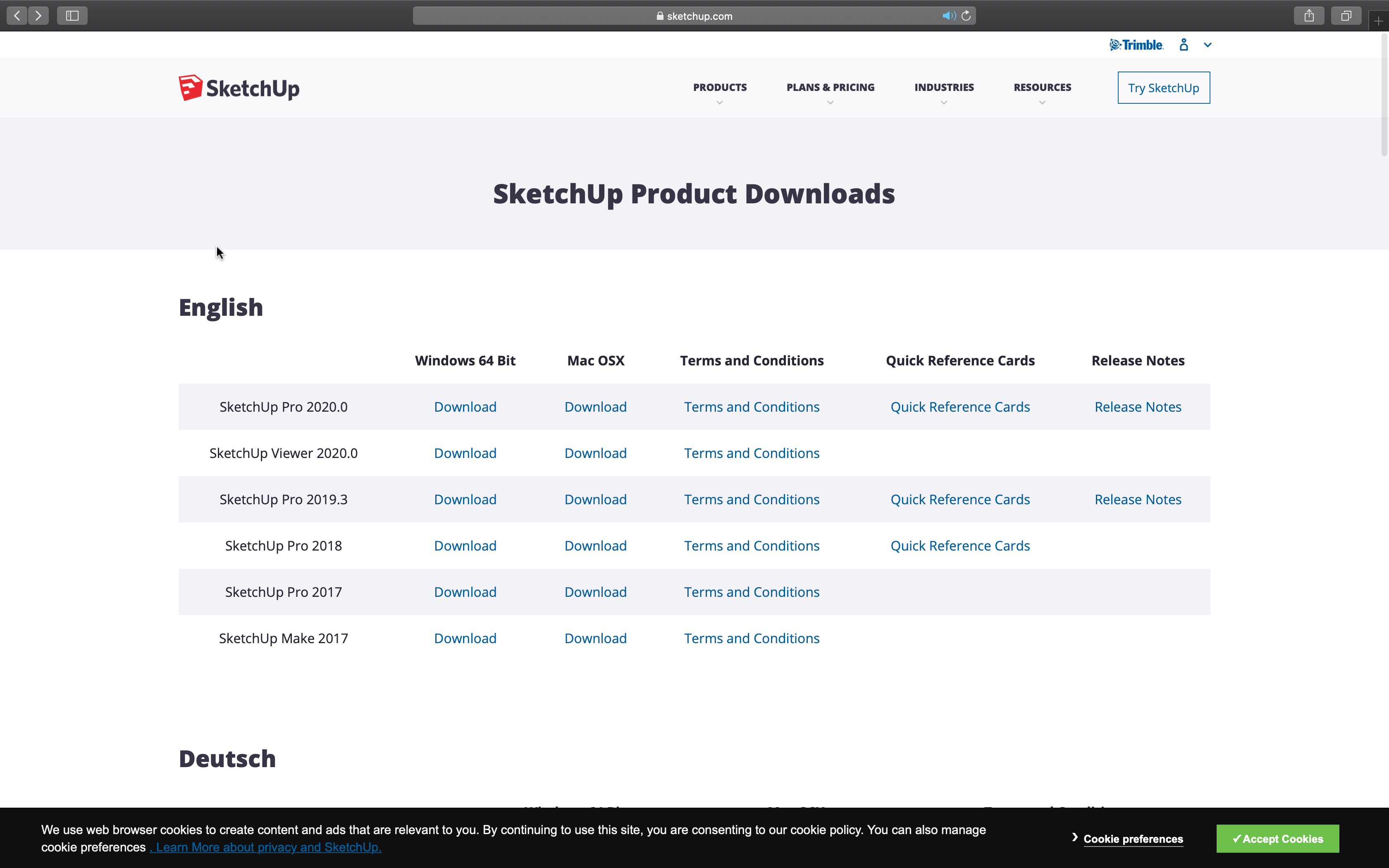Click the sketchup.com address bar
The width and height of the screenshot is (1389, 868).
point(694,16)
